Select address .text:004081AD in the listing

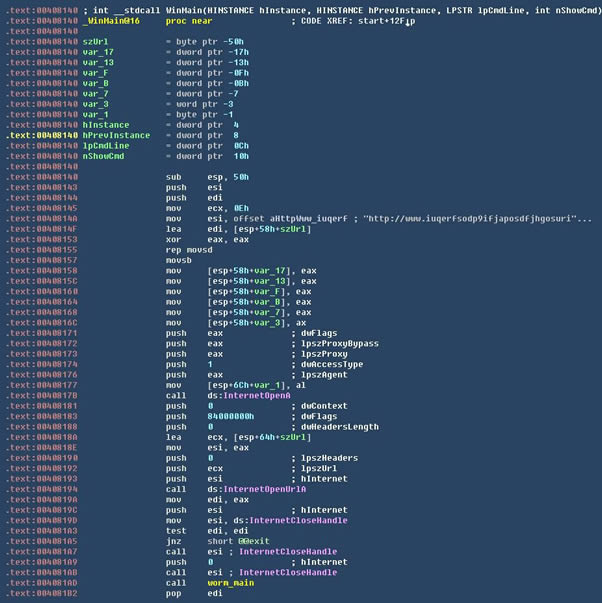42,581
